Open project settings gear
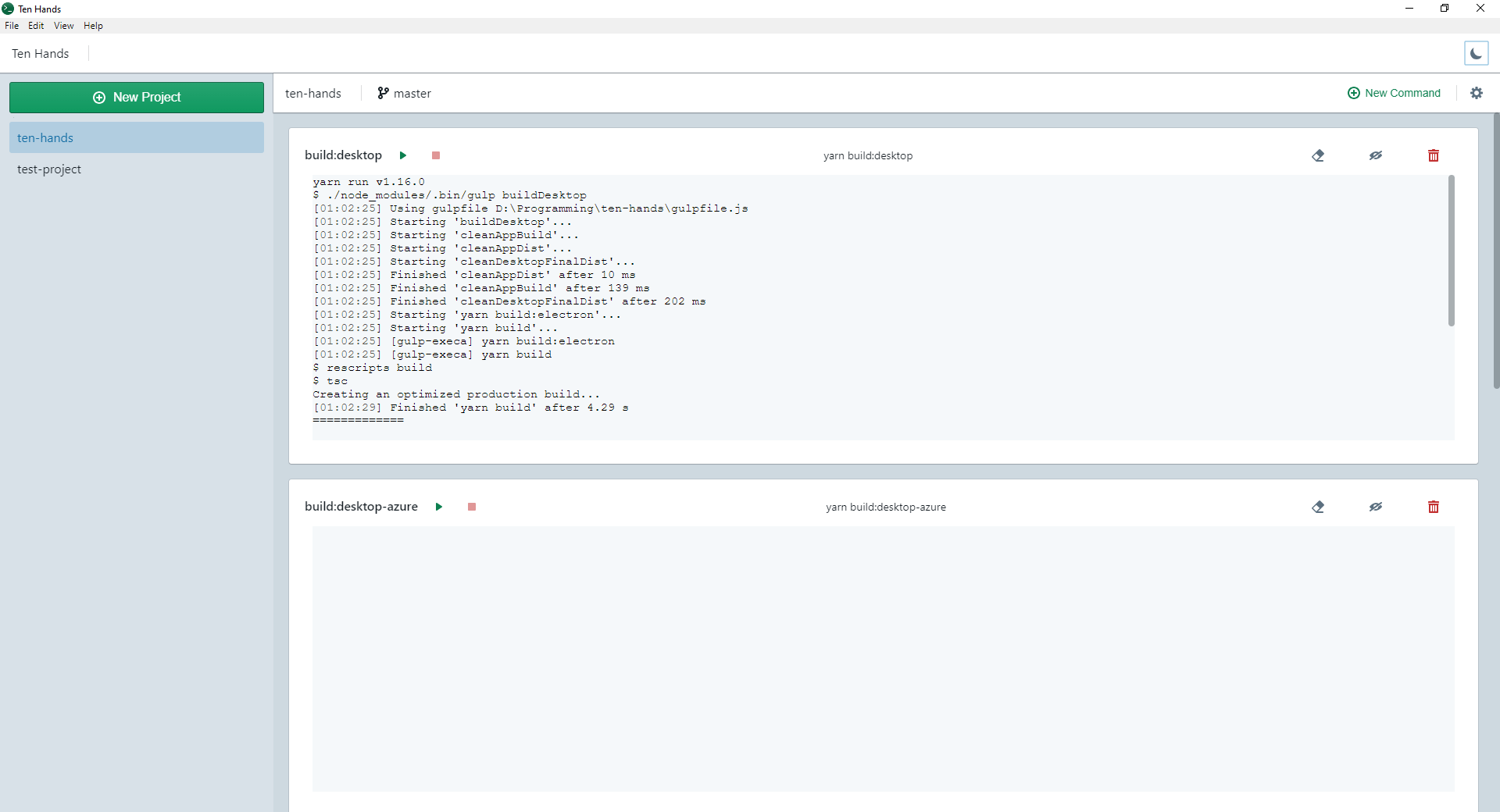Image resolution: width=1500 pixels, height=812 pixels. (x=1477, y=93)
